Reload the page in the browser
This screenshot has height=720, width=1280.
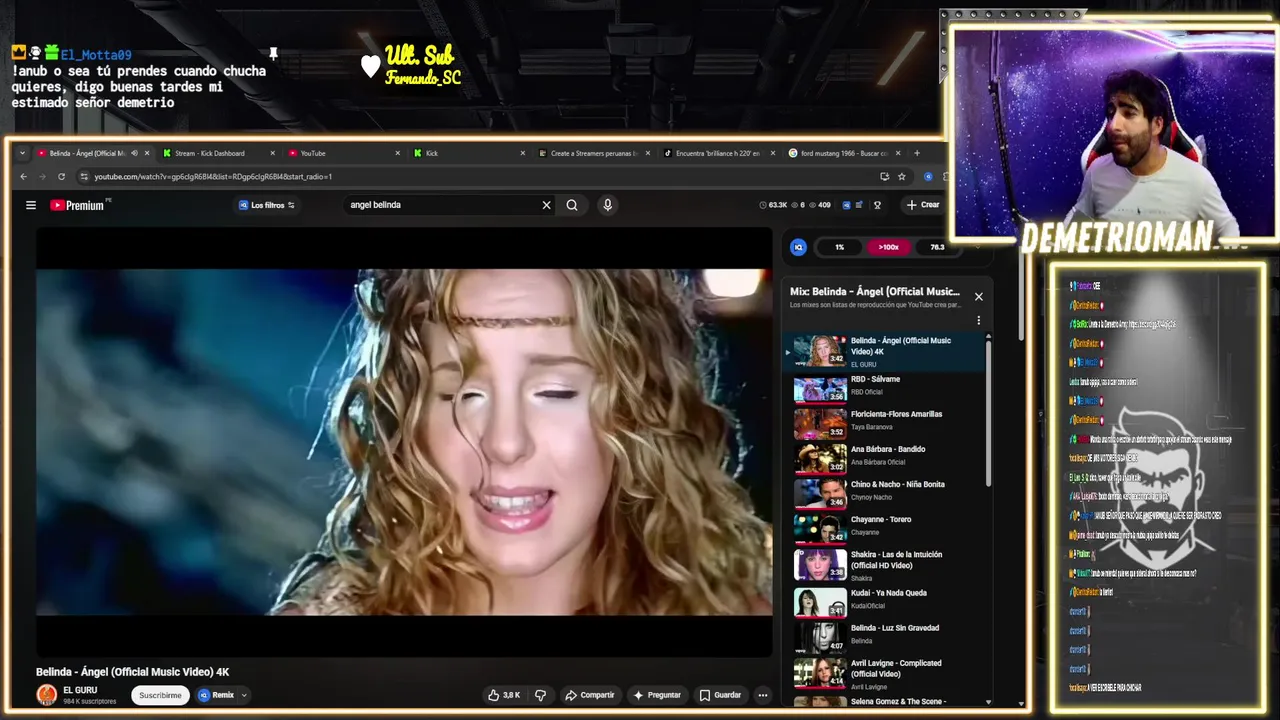[61, 177]
